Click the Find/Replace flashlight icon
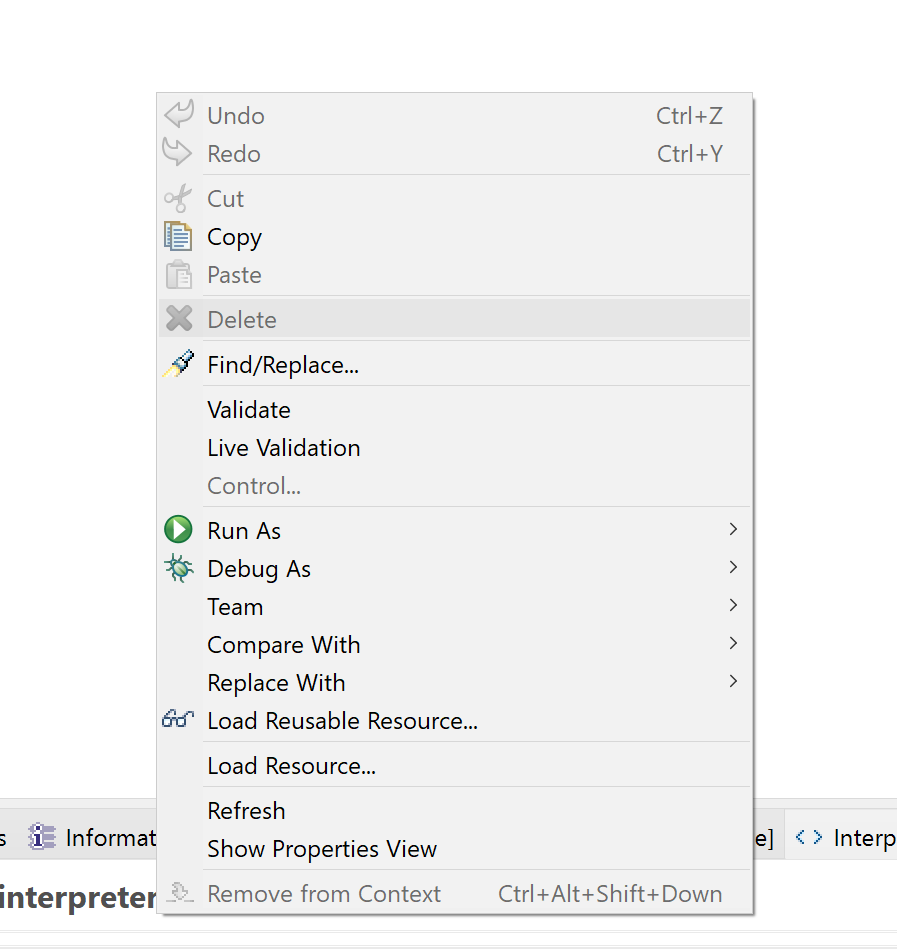Image resolution: width=897 pixels, height=949 pixels. click(178, 365)
